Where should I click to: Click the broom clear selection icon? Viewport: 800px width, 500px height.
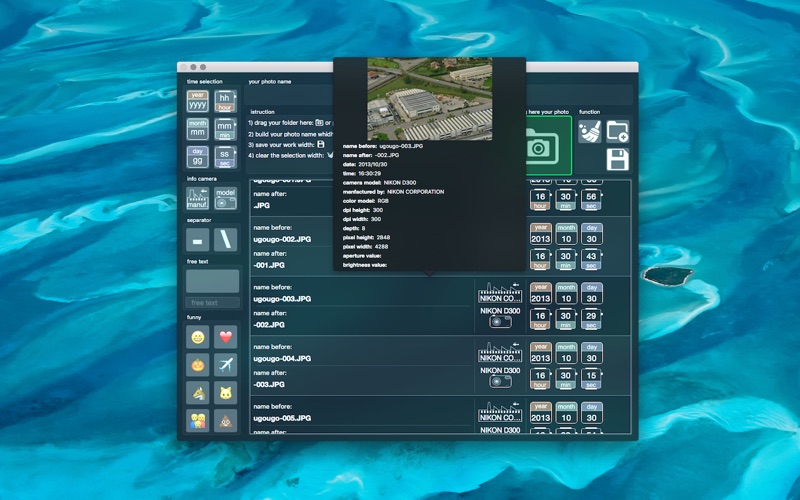pos(590,131)
